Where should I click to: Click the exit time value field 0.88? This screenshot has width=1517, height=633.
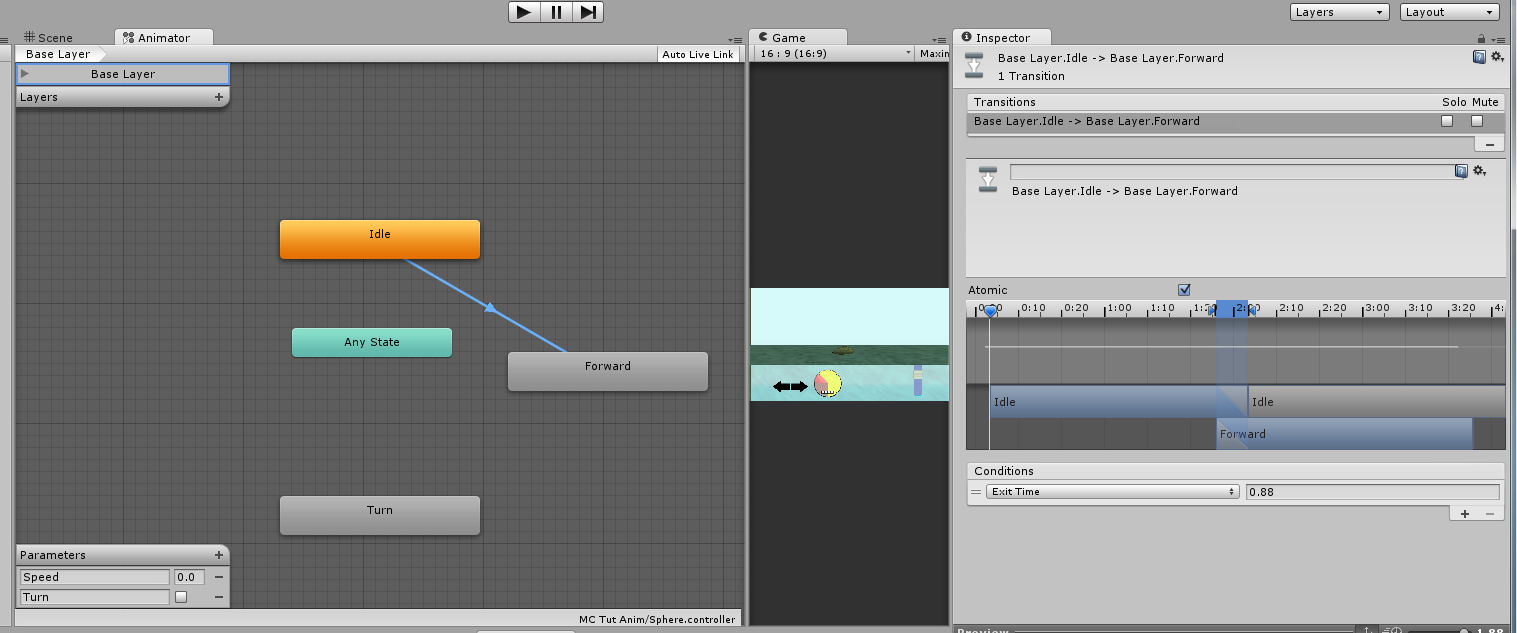1373,492
